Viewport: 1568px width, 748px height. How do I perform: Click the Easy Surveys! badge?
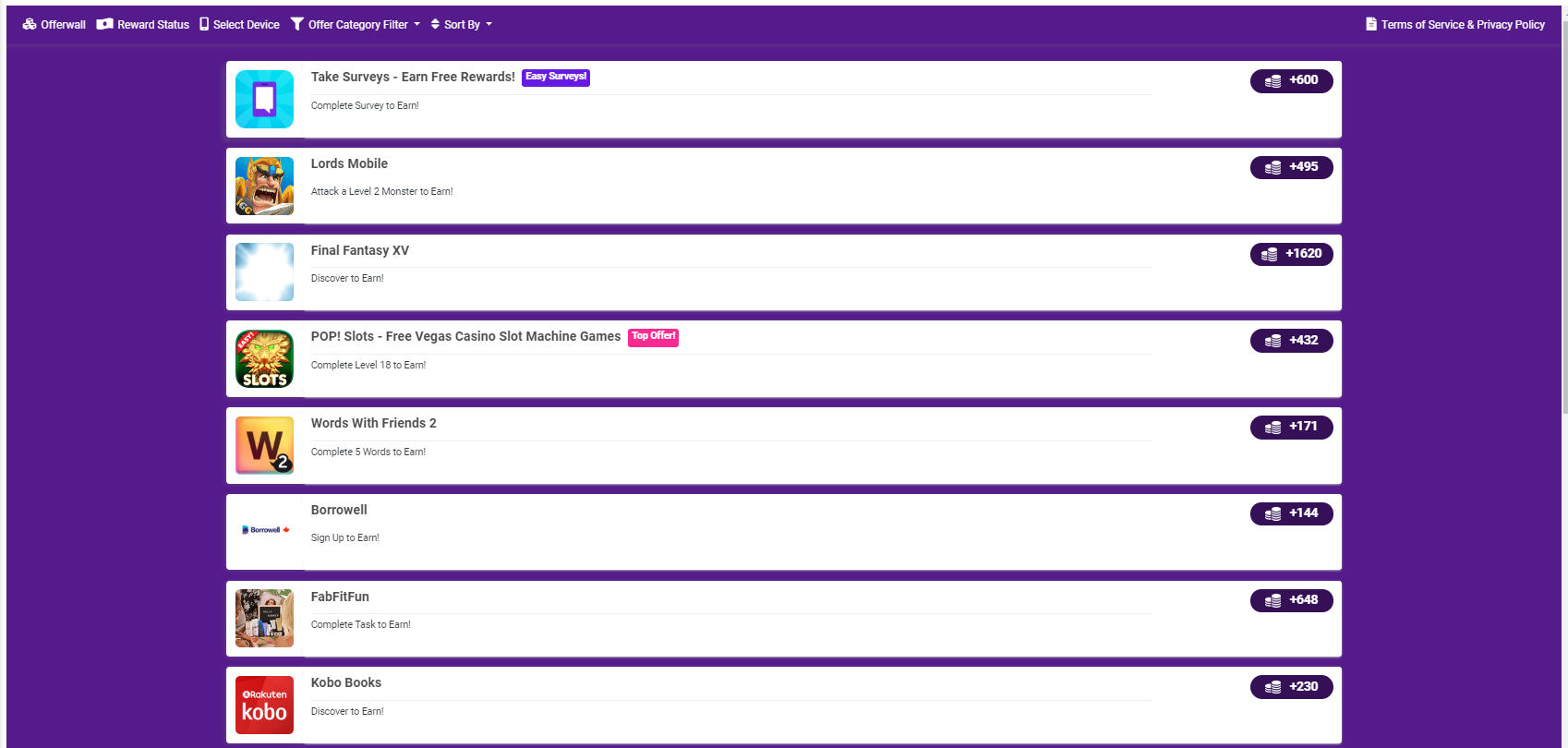[556, 78]
